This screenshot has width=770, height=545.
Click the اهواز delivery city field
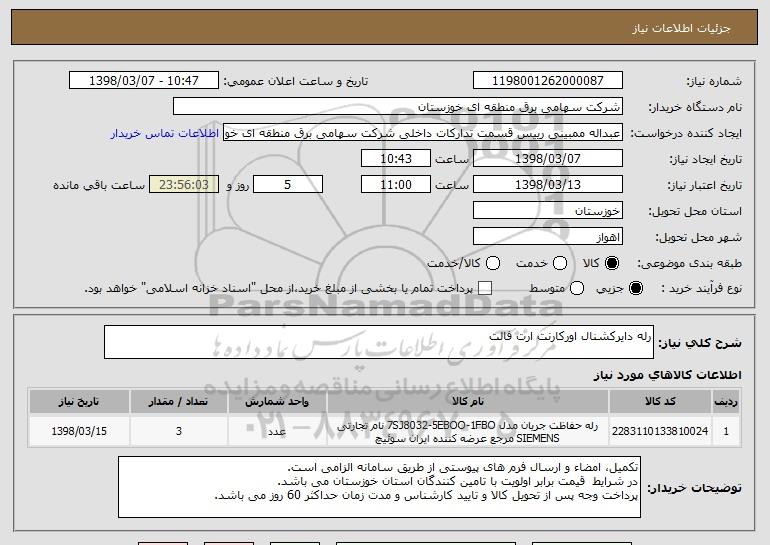pyautogui.click(x=548, y=237)
